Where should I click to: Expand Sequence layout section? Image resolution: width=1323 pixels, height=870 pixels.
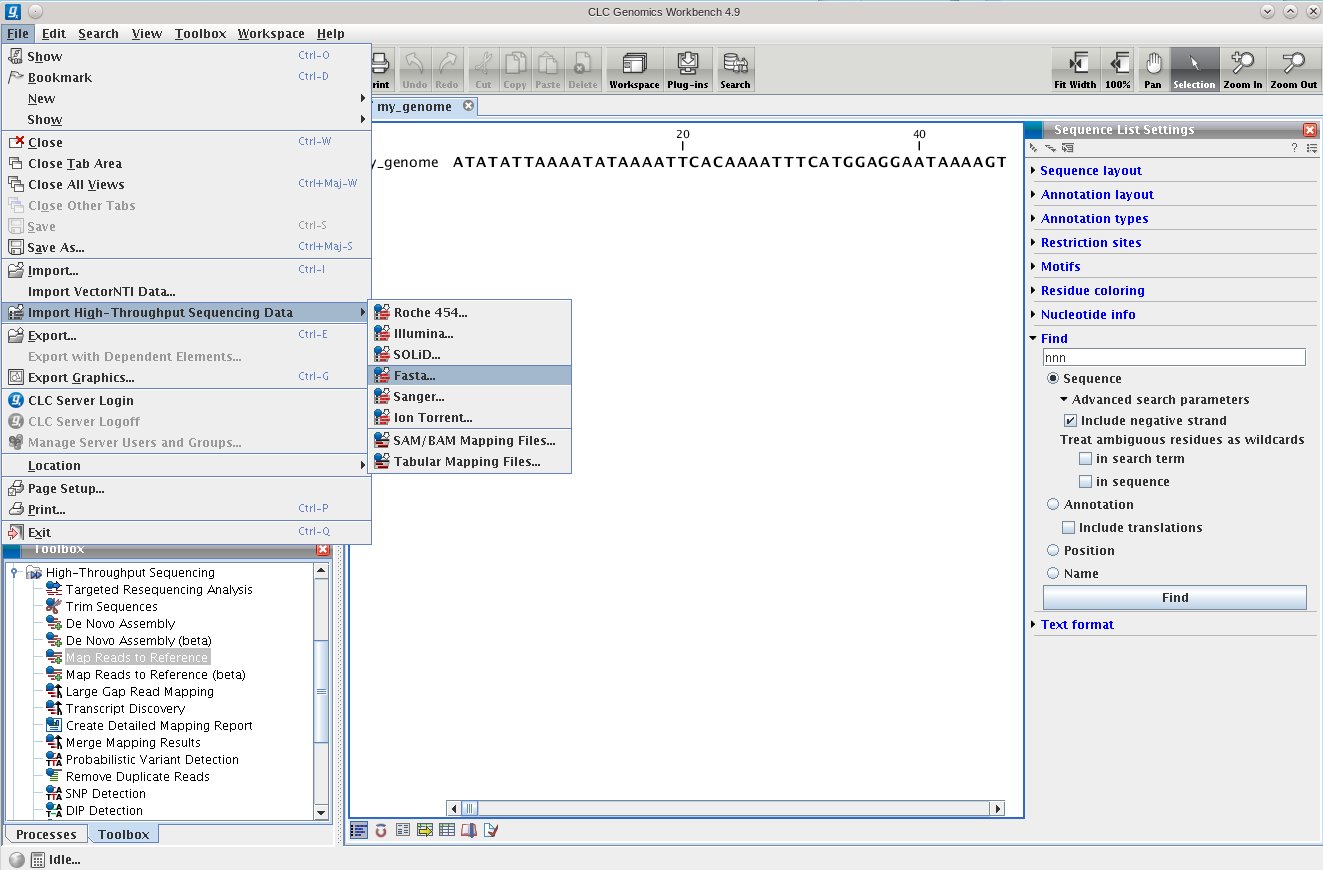1090,171
